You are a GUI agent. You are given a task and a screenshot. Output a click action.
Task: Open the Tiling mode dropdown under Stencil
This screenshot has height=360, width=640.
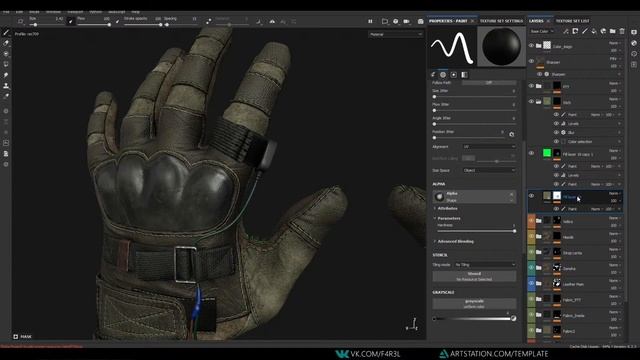pos(485,265)
